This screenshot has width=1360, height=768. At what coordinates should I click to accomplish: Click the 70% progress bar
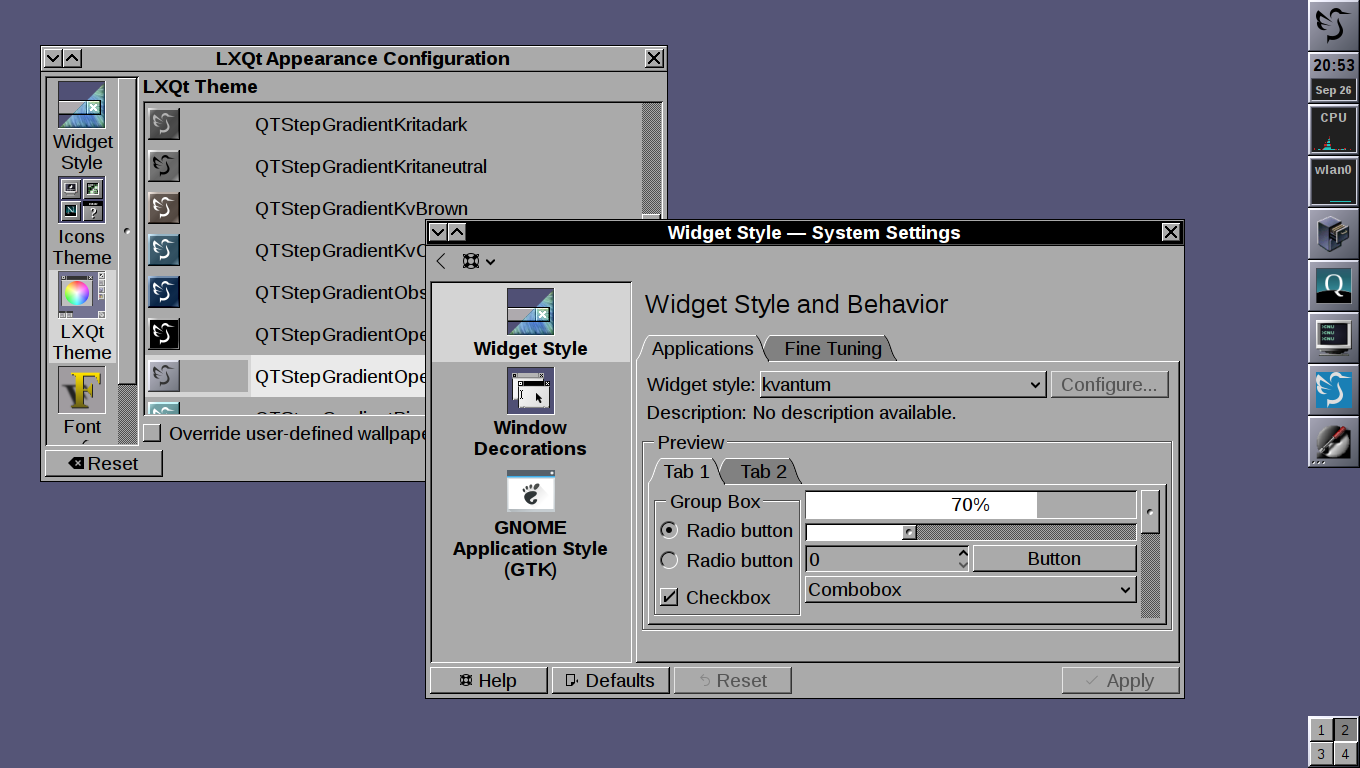970,505
